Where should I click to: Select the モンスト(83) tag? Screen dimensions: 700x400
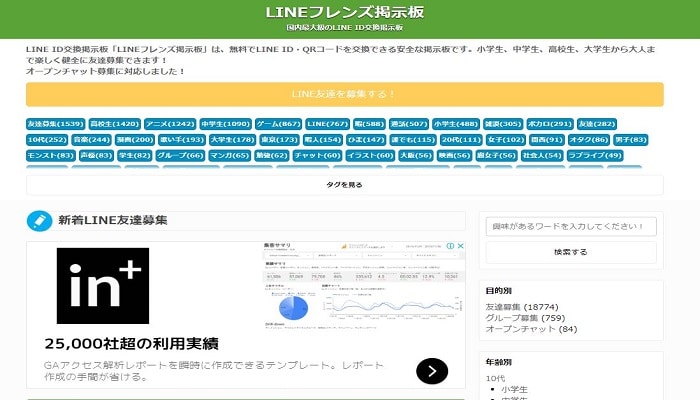50,155
